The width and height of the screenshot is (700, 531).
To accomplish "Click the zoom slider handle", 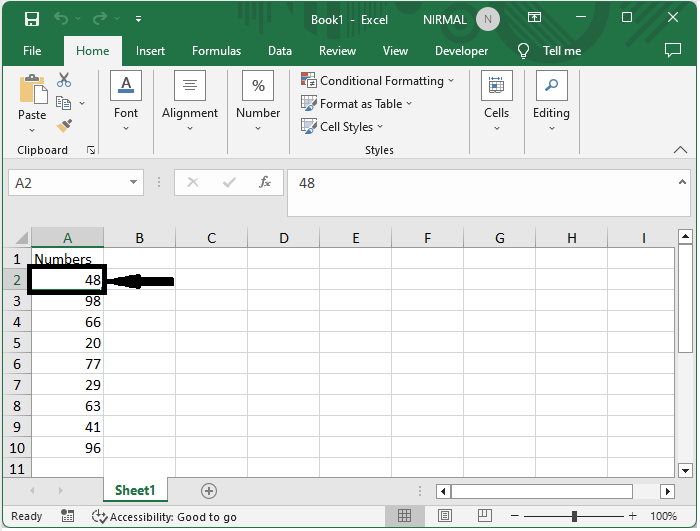I will [574, 516].
